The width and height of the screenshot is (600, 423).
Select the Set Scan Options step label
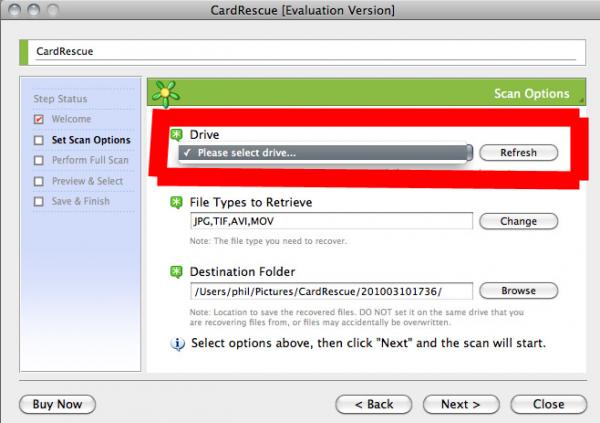(91, 140)
